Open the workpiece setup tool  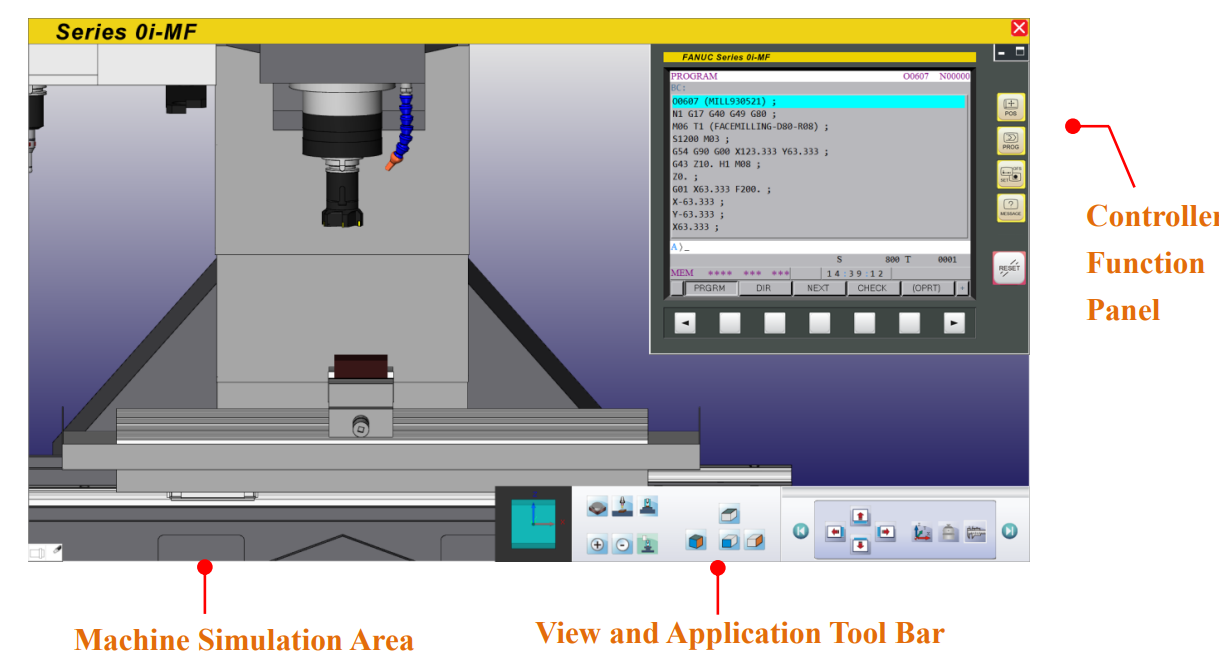pyautogui.click(x=949, y=533)
